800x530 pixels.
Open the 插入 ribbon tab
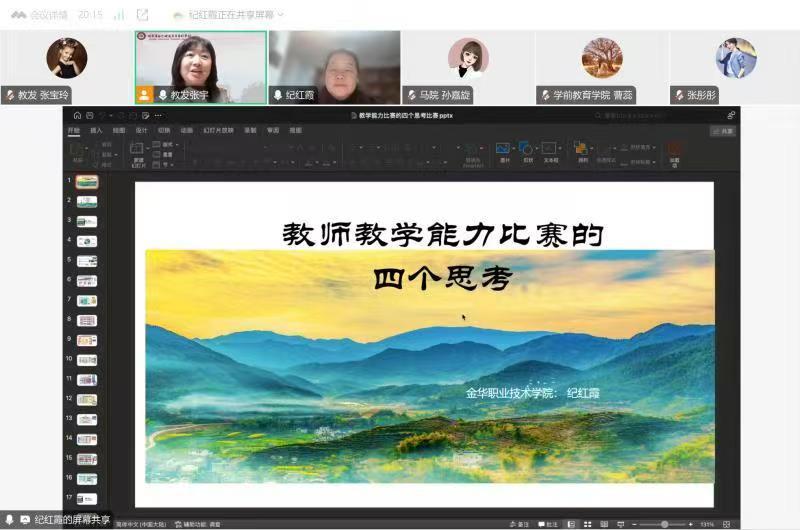[96, 130]
